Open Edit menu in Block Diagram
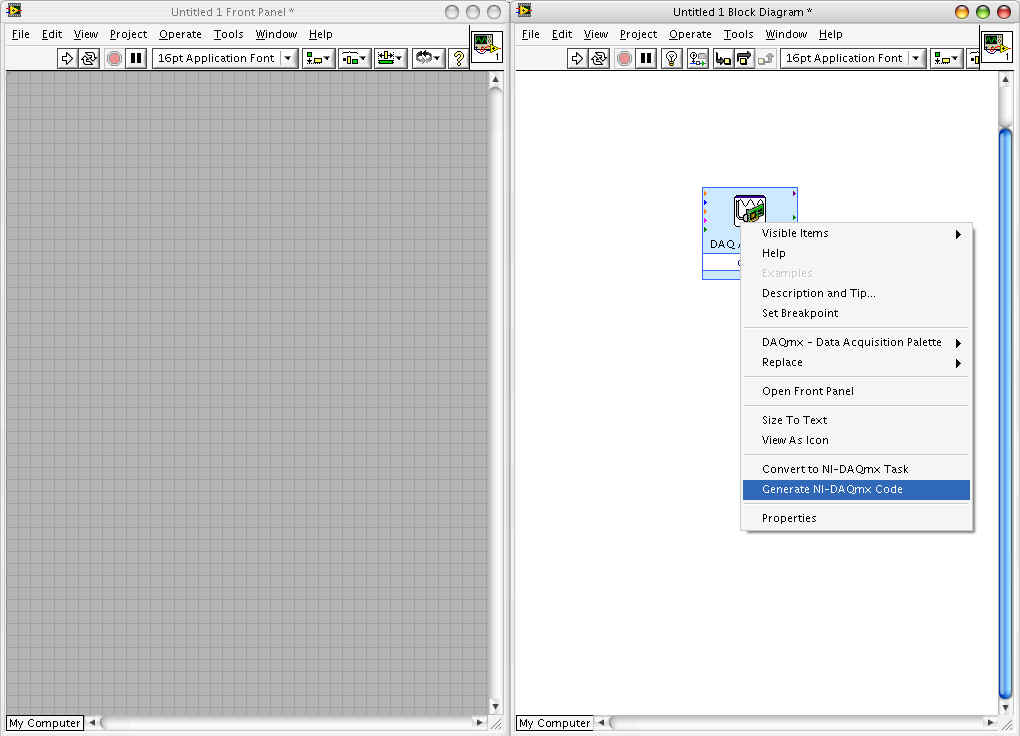 click(562, 34)
